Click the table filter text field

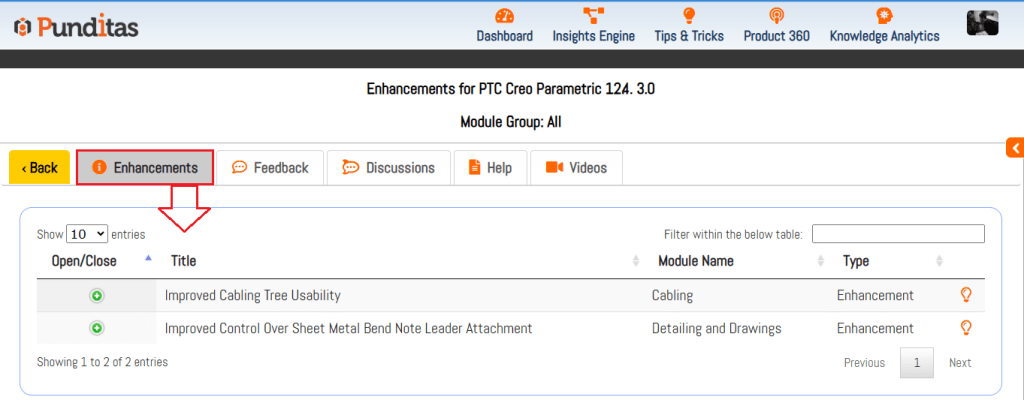click(897, 234)
